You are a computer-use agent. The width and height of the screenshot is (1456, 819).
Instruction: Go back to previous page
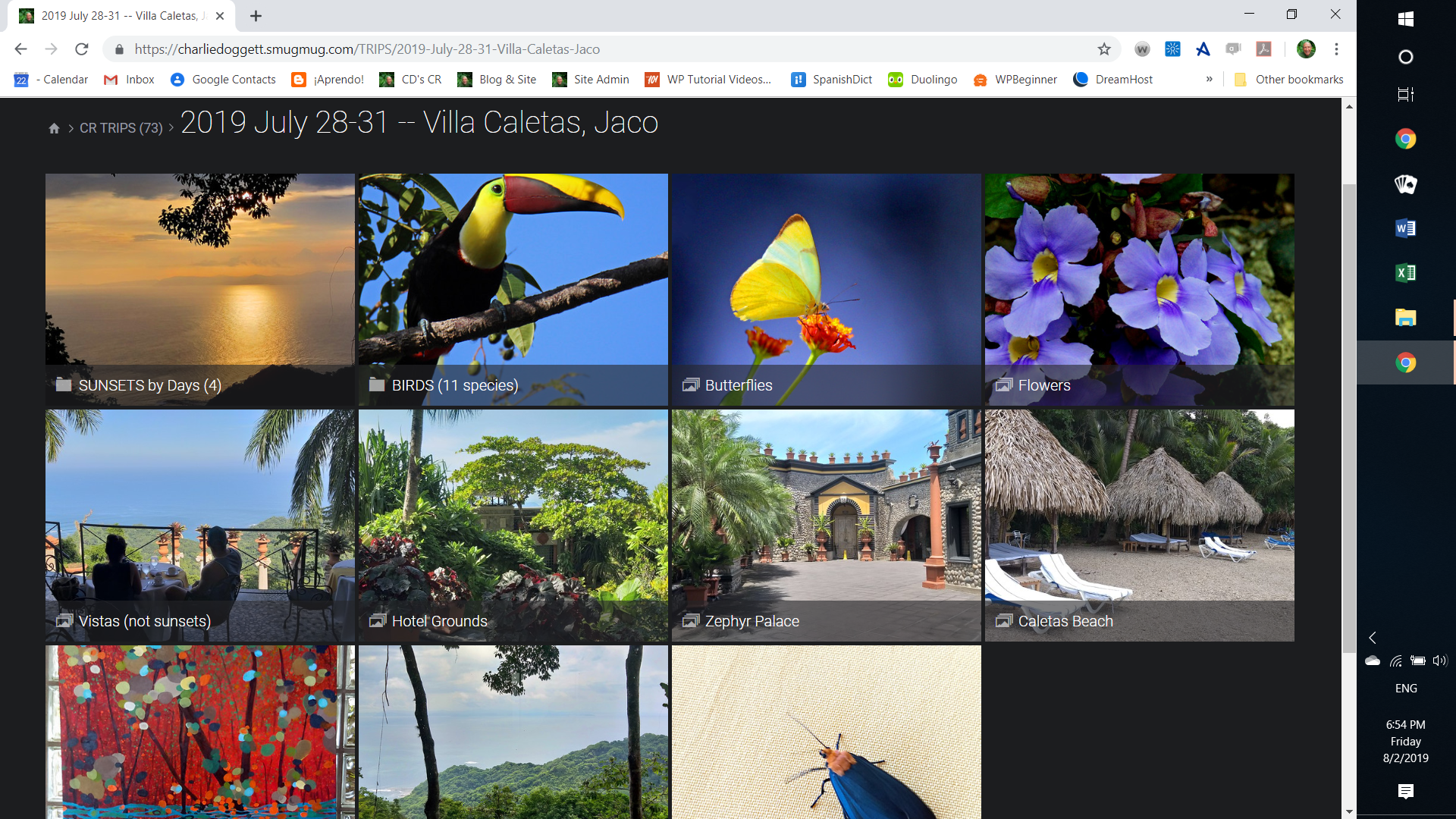pos(20,49)
